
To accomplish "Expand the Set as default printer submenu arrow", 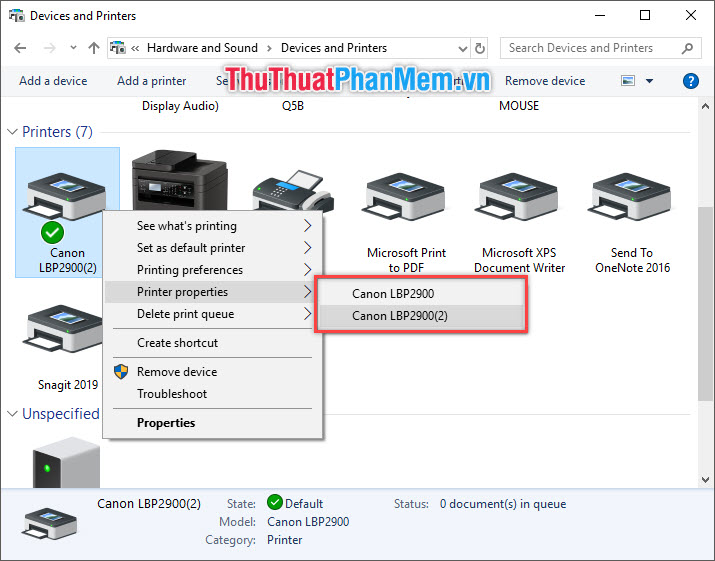I will pyautogui.click(x=308, y=248).
